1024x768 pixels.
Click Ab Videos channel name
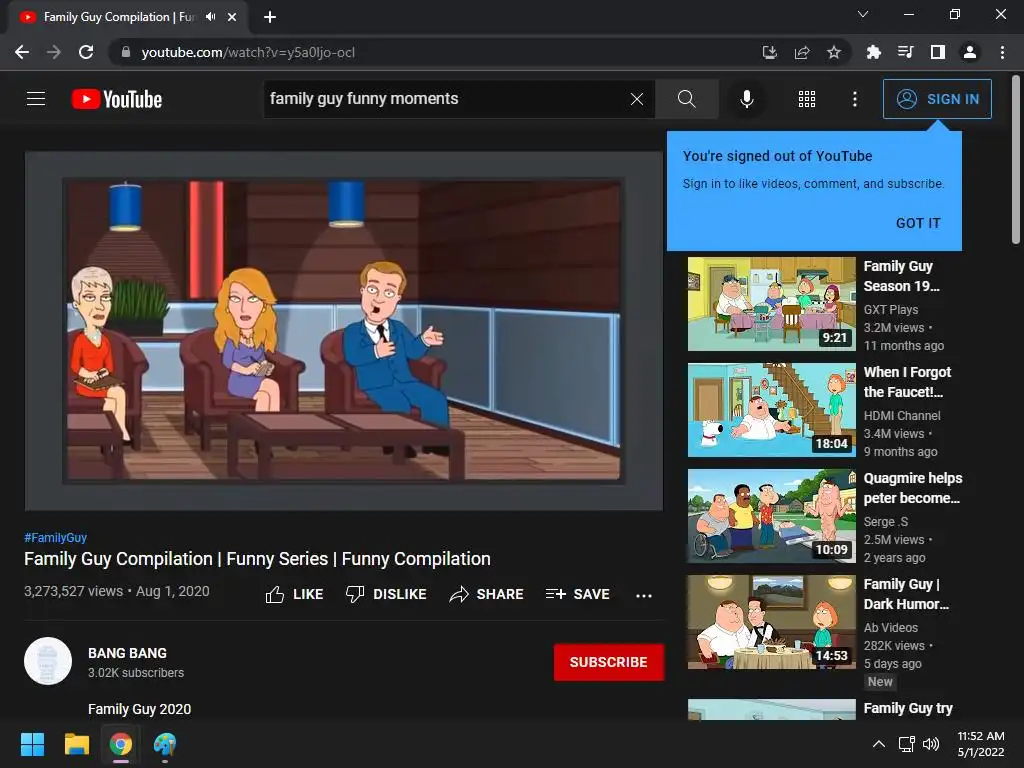[x=891, y=627]
